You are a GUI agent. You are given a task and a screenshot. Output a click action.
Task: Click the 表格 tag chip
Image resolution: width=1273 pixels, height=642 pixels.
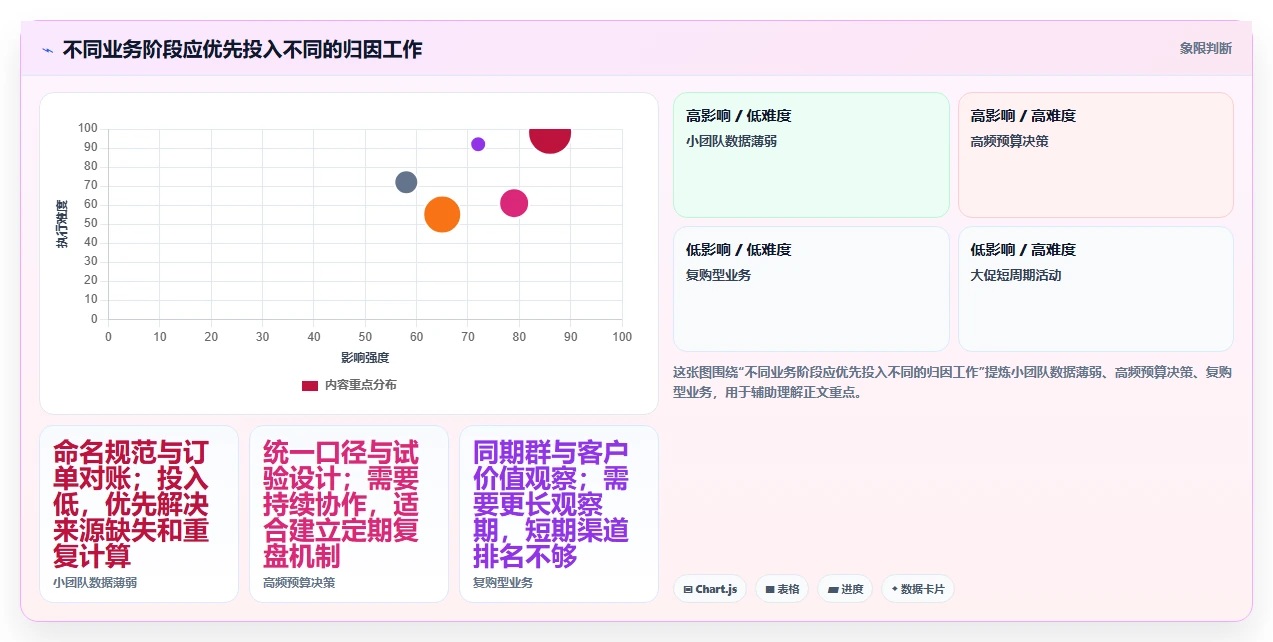click(782, 589)
